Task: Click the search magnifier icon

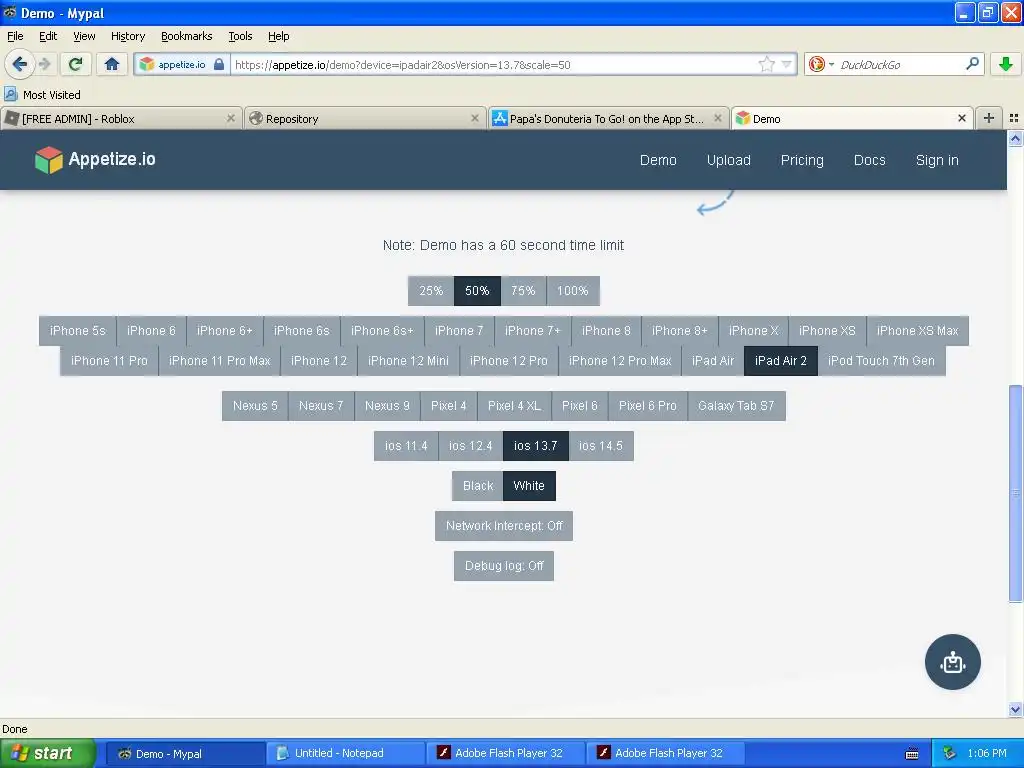Action: pyautogui.click(x=972, y=63)
